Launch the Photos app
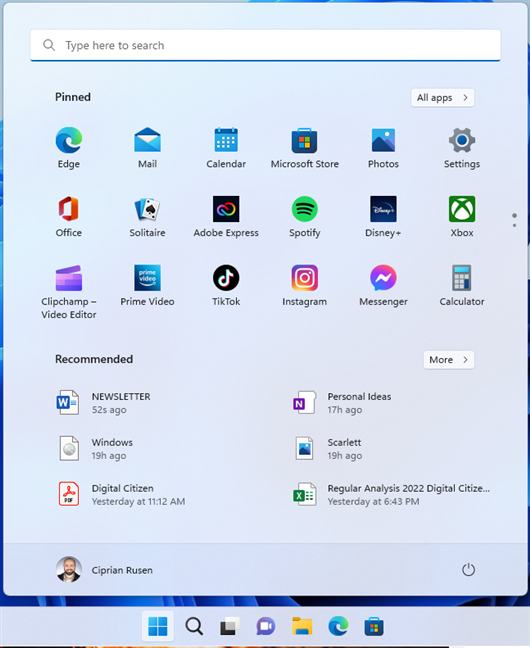The width and height of the screenshot is (530, 648). [383, 148]
